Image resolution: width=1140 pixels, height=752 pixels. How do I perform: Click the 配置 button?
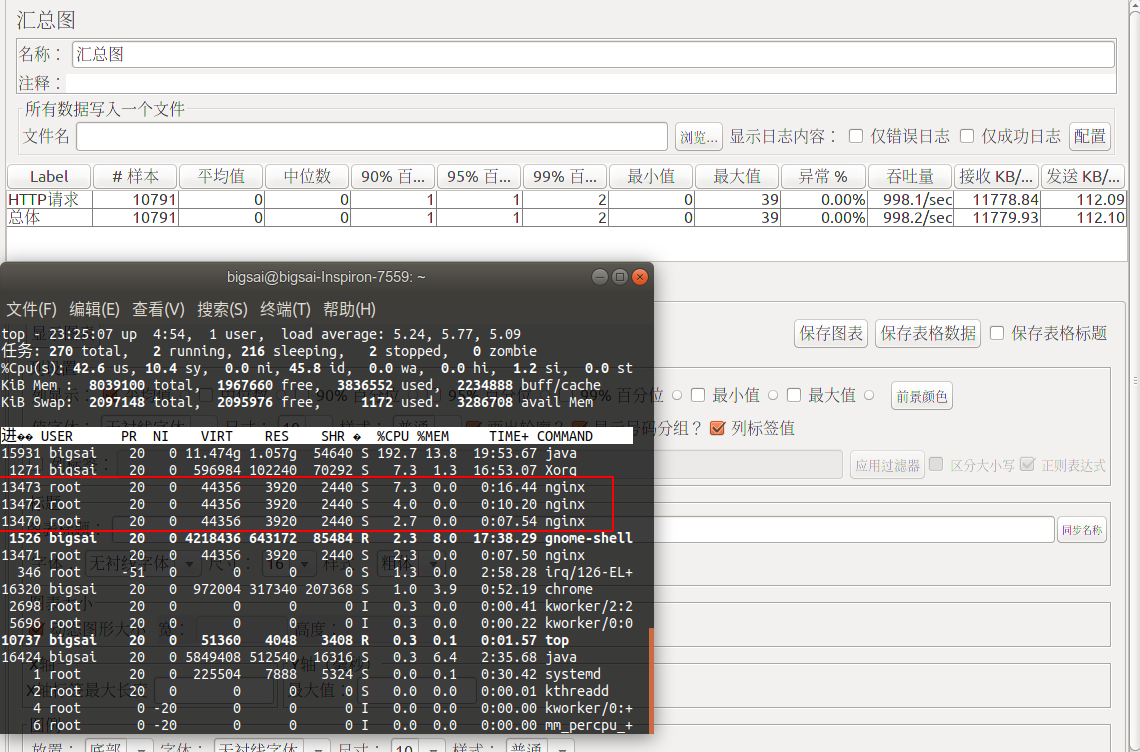[x=1090, y=137]
